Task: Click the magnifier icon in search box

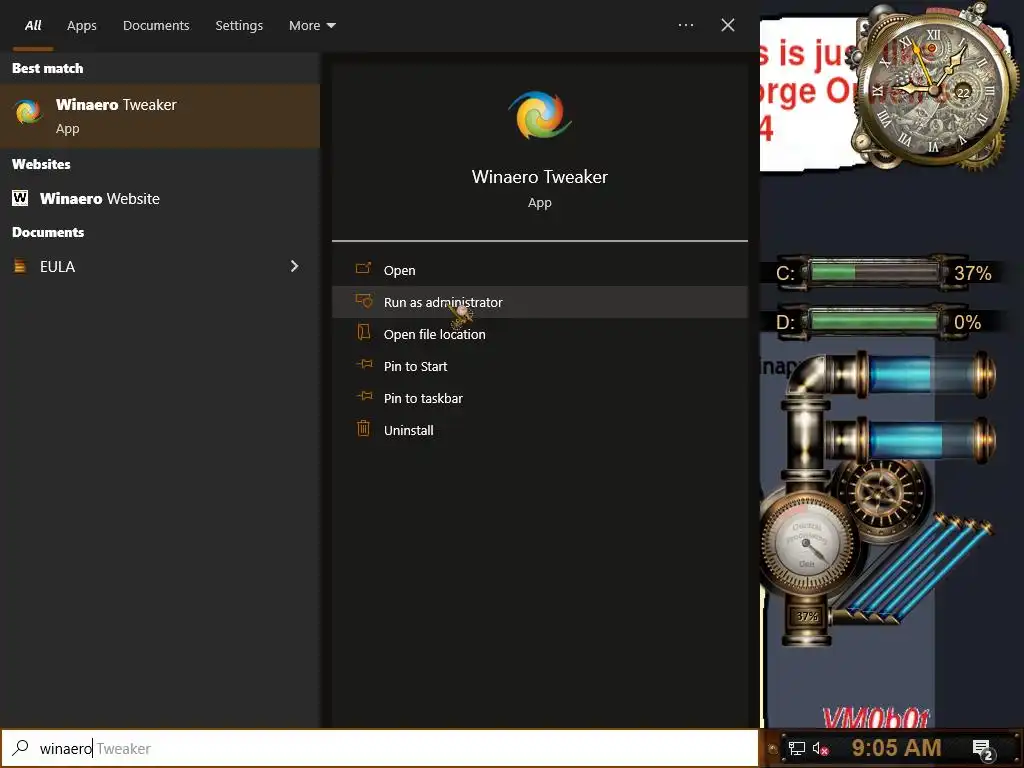Action: 20,747
